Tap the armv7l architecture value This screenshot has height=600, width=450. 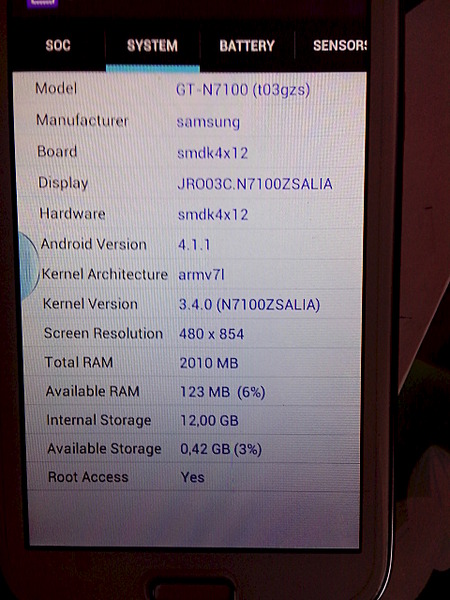(x=201, y=275)
